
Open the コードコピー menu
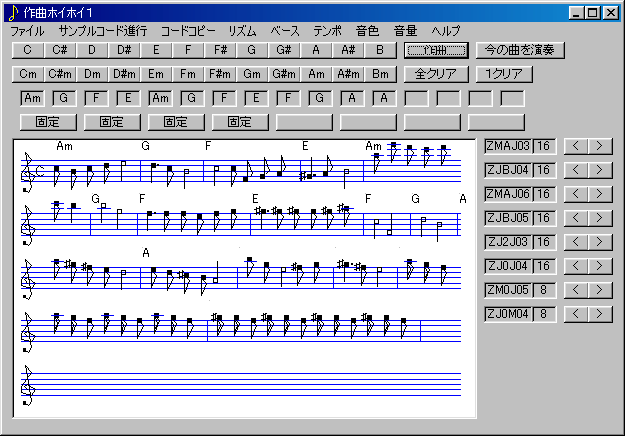click(x=188, y=31)
